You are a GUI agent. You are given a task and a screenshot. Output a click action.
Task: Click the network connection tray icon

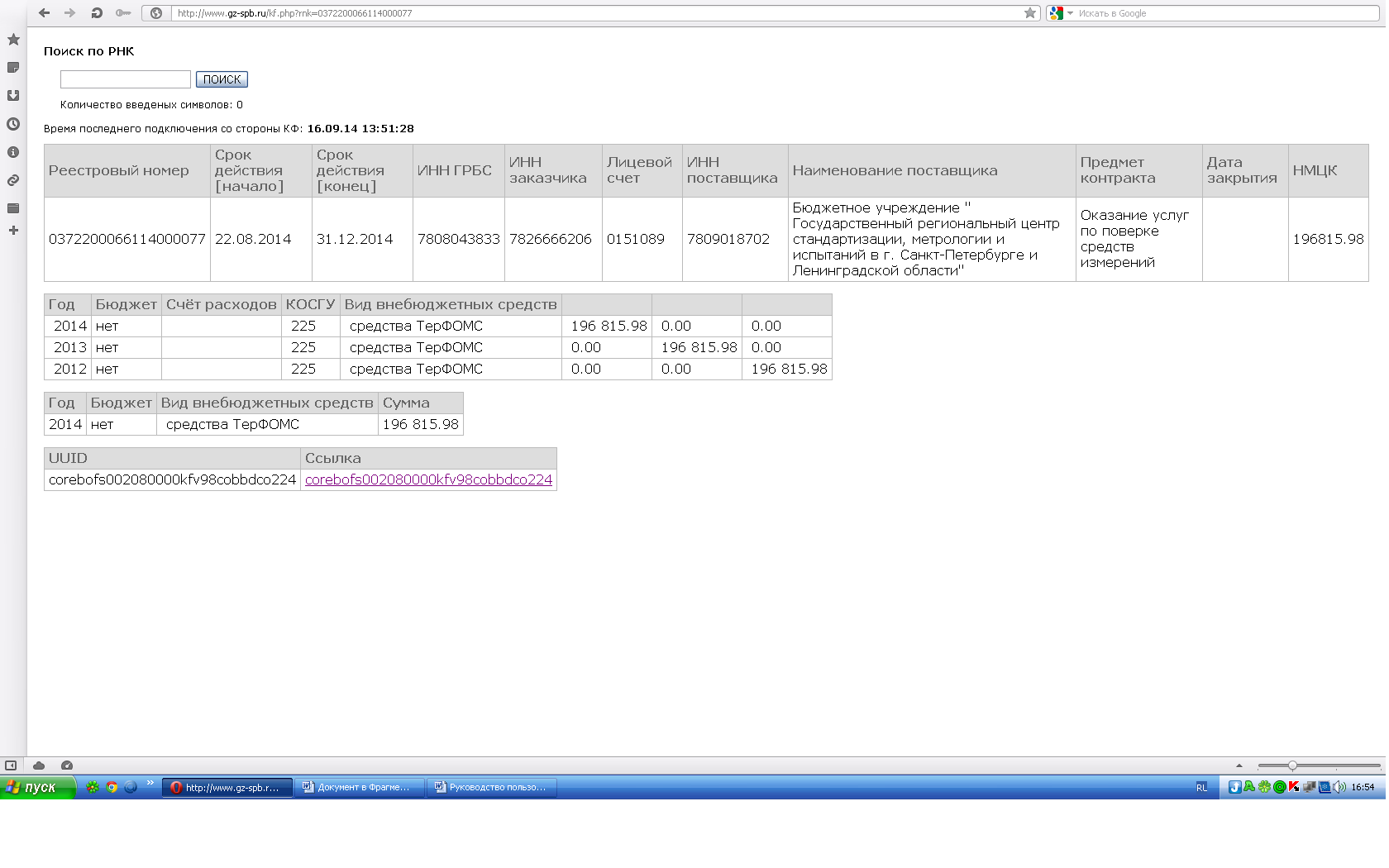(x=1309, y=787)
